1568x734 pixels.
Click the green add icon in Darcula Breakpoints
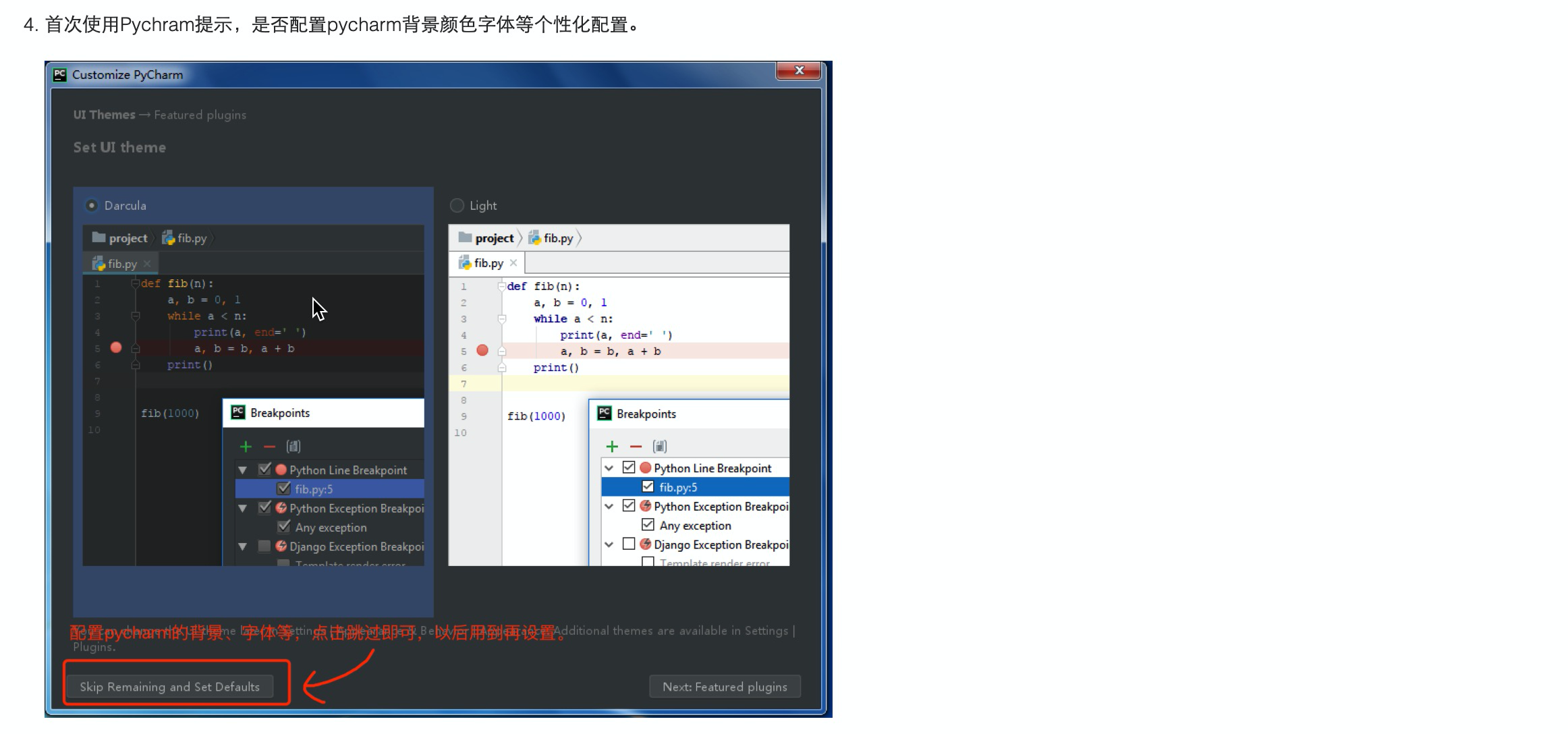coord(246,447)
